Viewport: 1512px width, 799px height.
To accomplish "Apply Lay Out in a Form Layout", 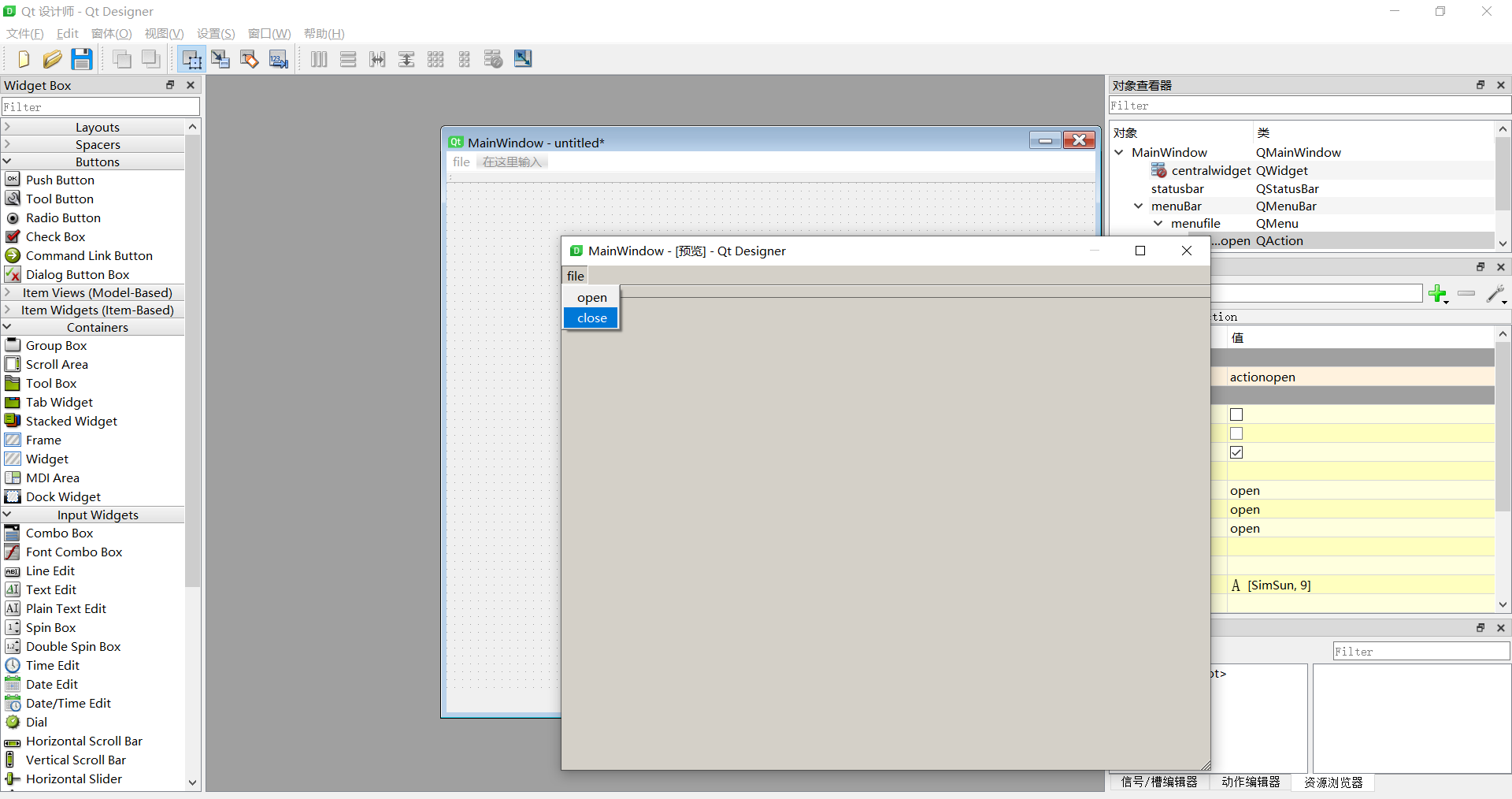I will point(465,59).
